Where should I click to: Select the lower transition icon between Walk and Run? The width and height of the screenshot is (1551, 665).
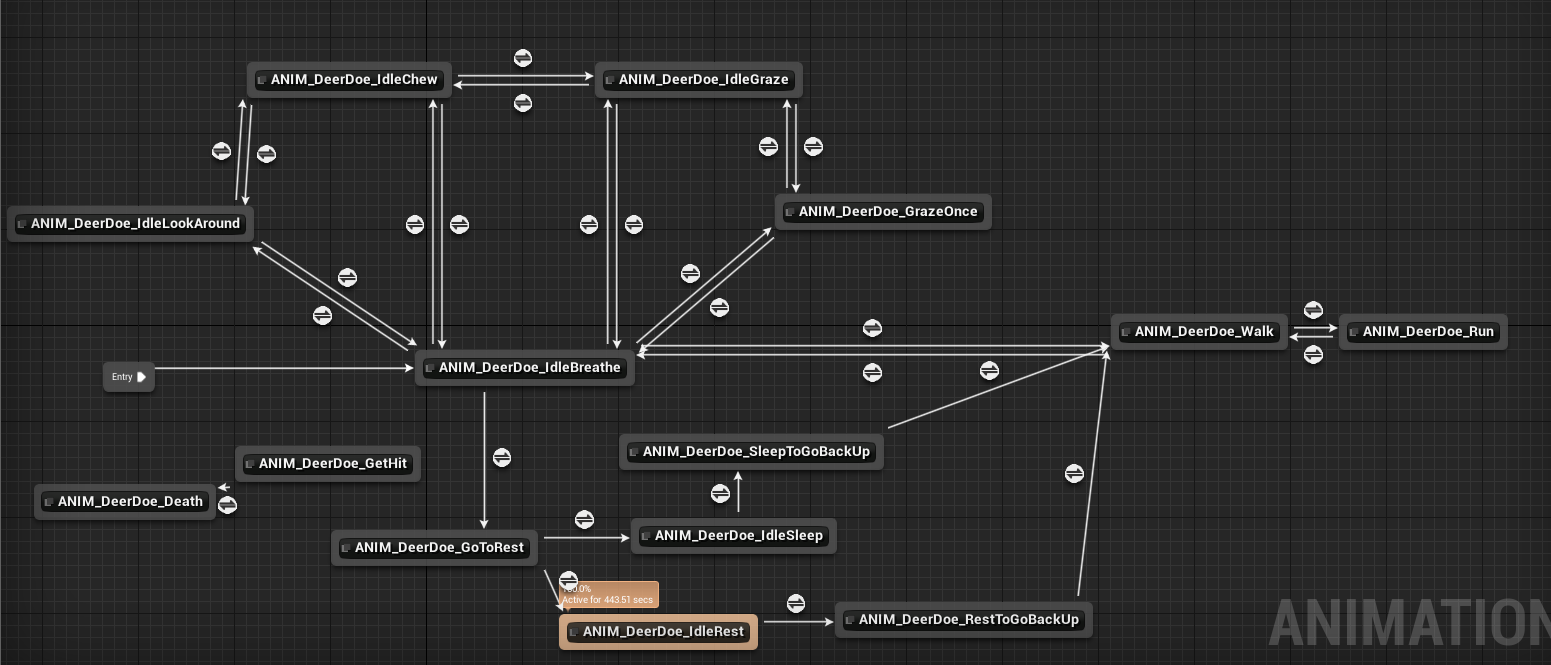coord(1313,354)
